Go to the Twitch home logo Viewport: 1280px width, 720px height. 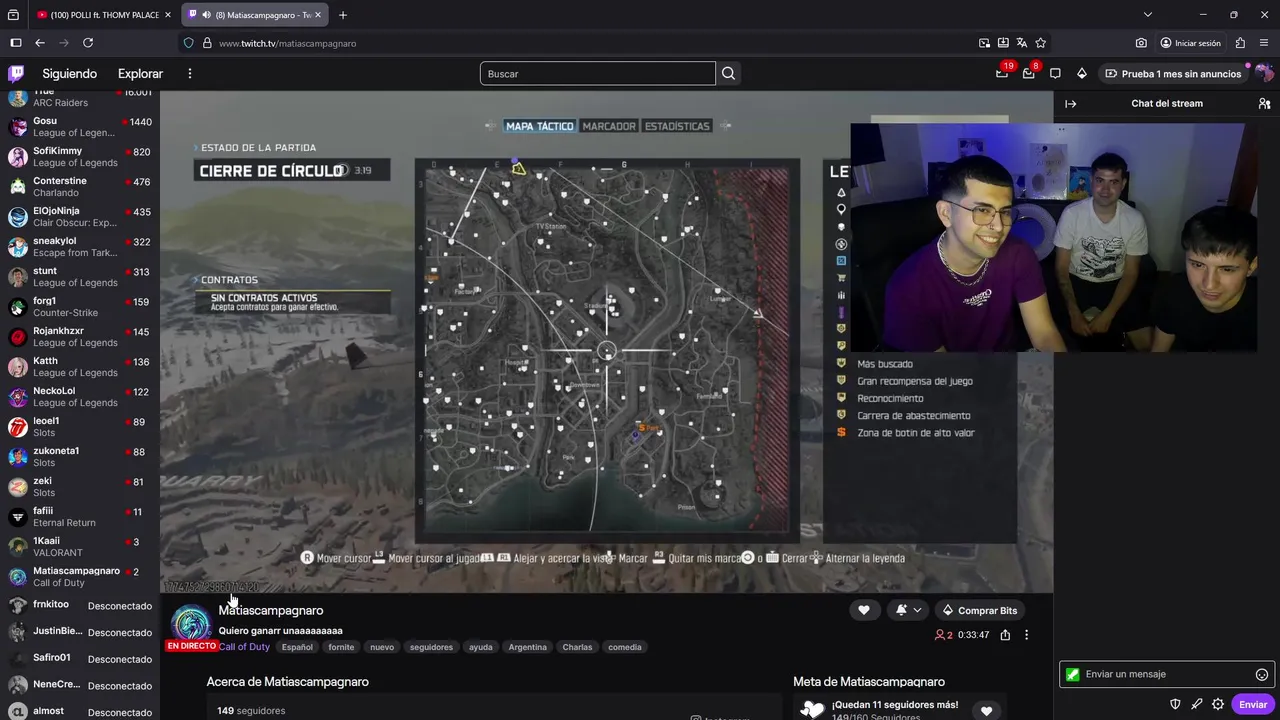click(16, 73)
